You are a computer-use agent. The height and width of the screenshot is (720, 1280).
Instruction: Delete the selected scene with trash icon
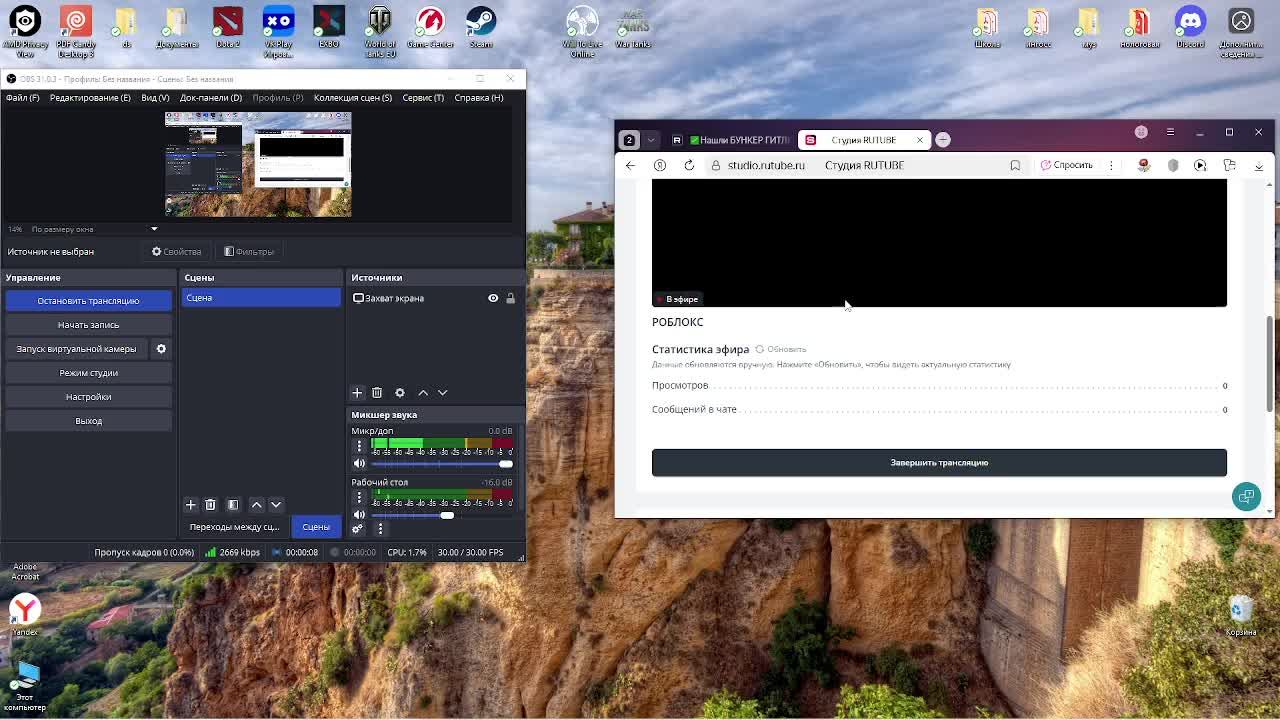coord(210,505)
